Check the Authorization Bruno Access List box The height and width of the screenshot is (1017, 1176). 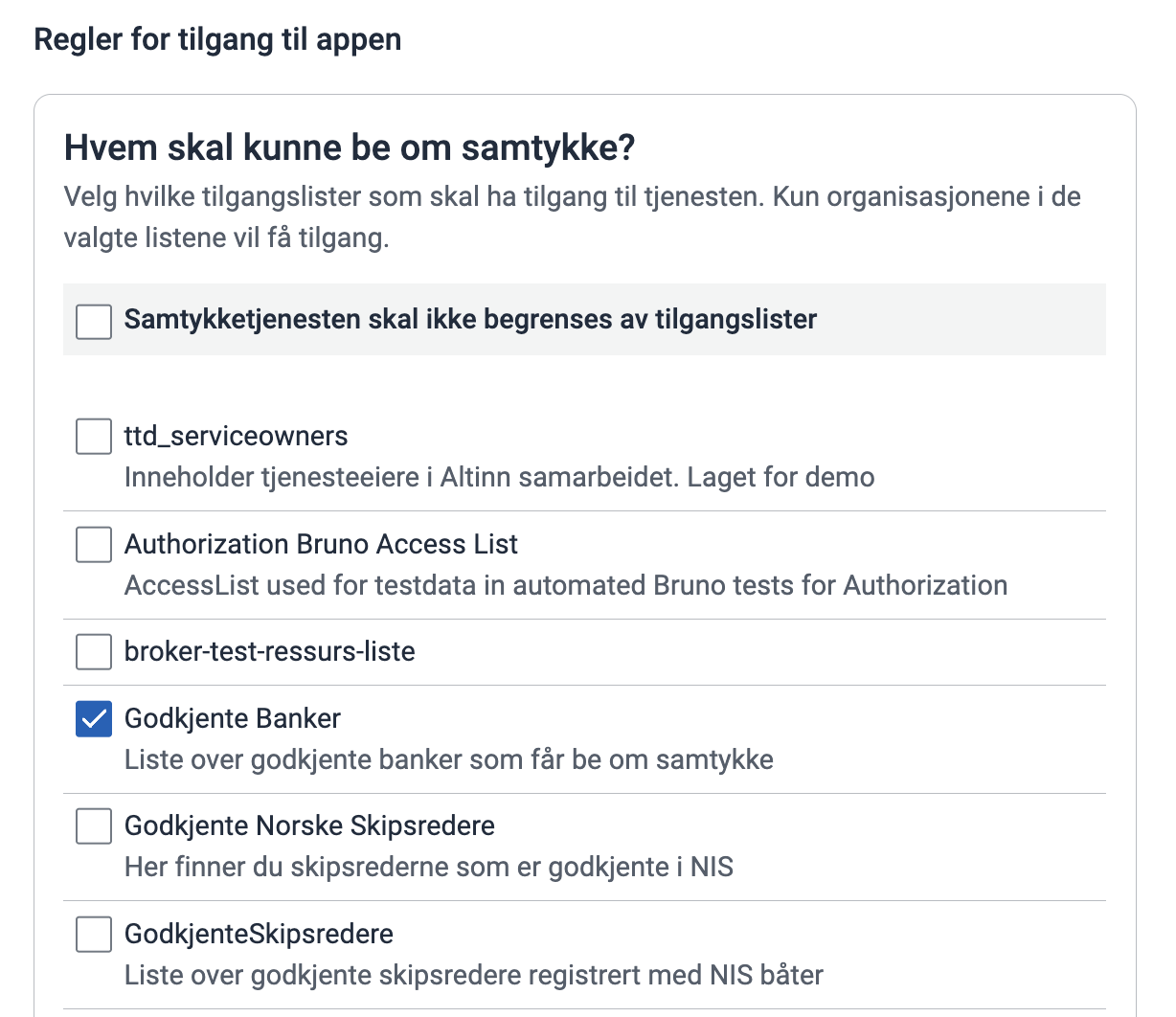click(94, 545)
